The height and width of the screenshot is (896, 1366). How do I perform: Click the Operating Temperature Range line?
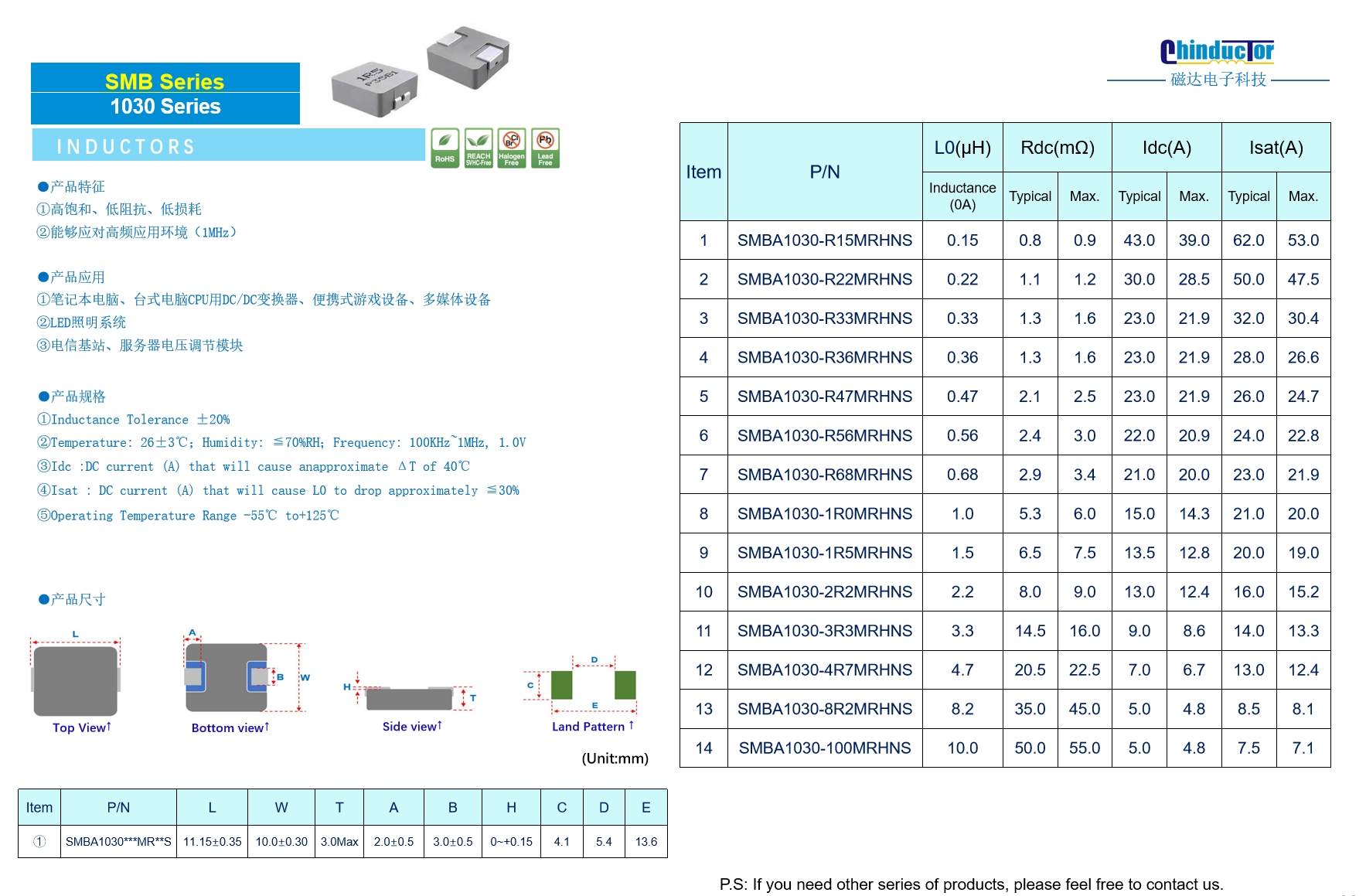(188, 516)
